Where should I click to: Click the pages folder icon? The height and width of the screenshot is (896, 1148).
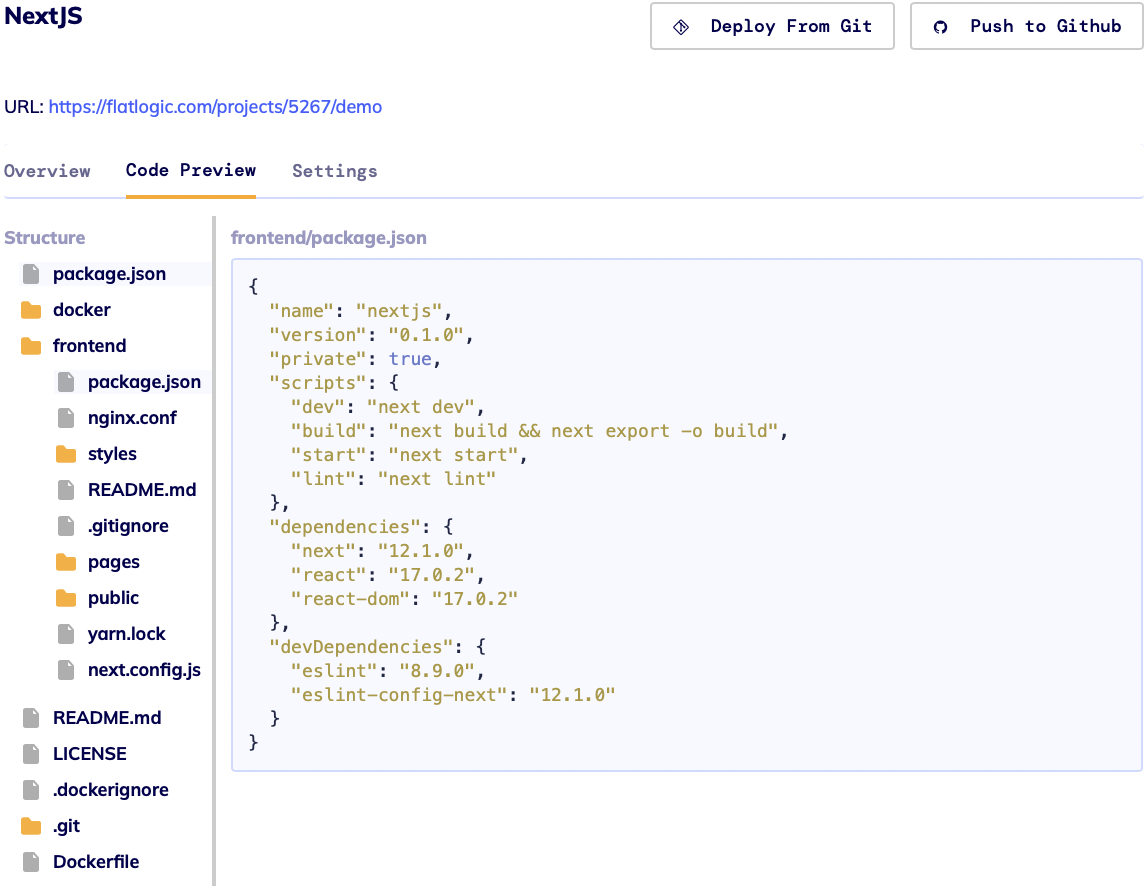(66, 561)
